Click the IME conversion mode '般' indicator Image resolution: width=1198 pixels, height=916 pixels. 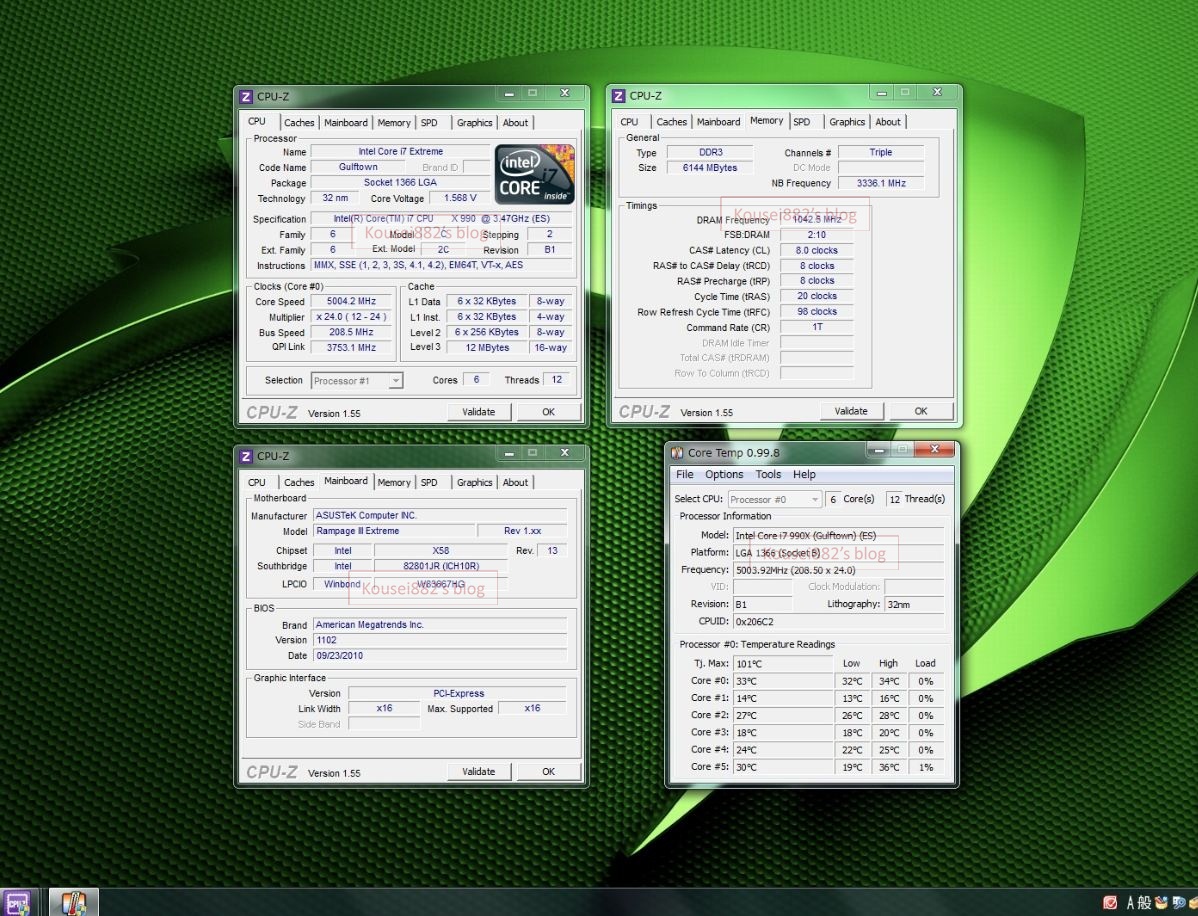coord(1144,903)
